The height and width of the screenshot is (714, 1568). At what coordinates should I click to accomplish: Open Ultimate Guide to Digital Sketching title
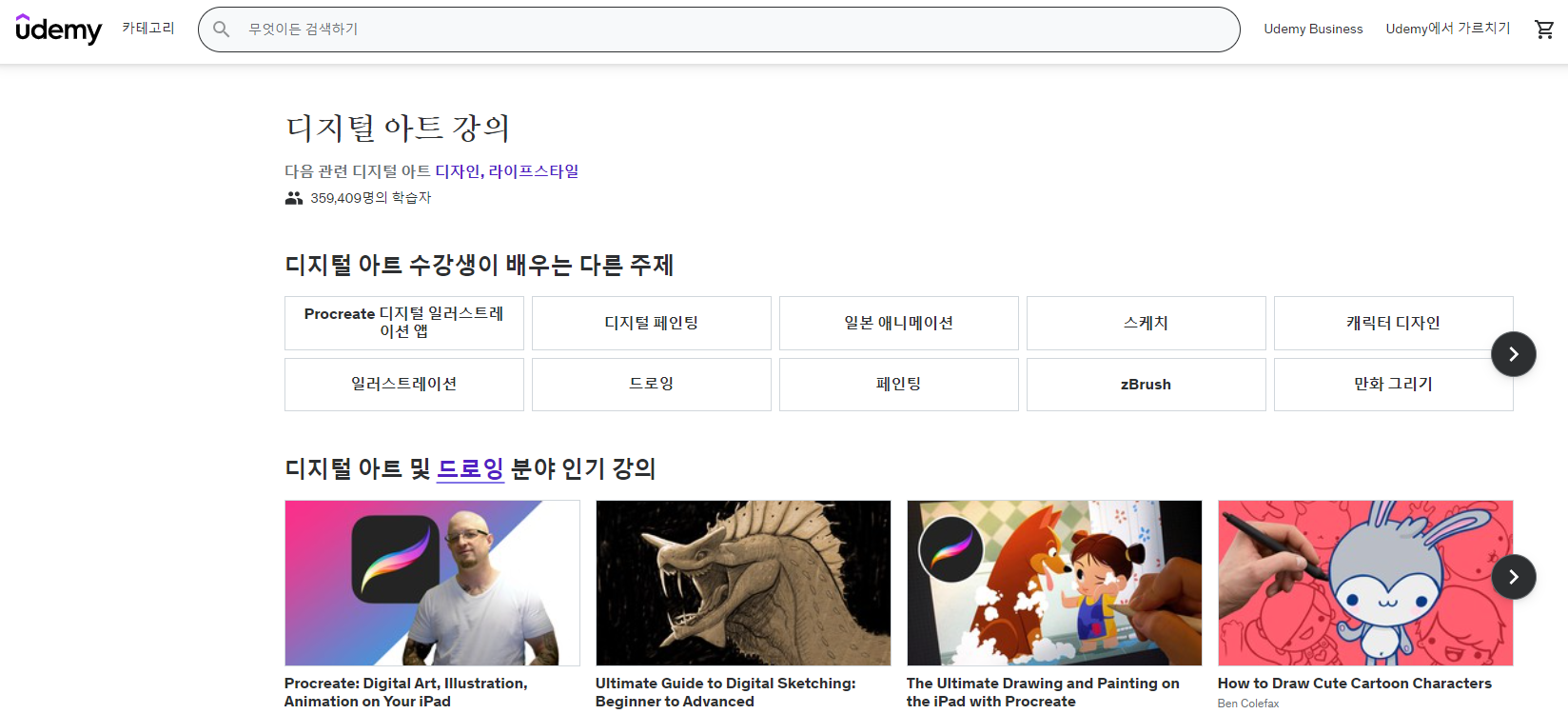(726, 692)
